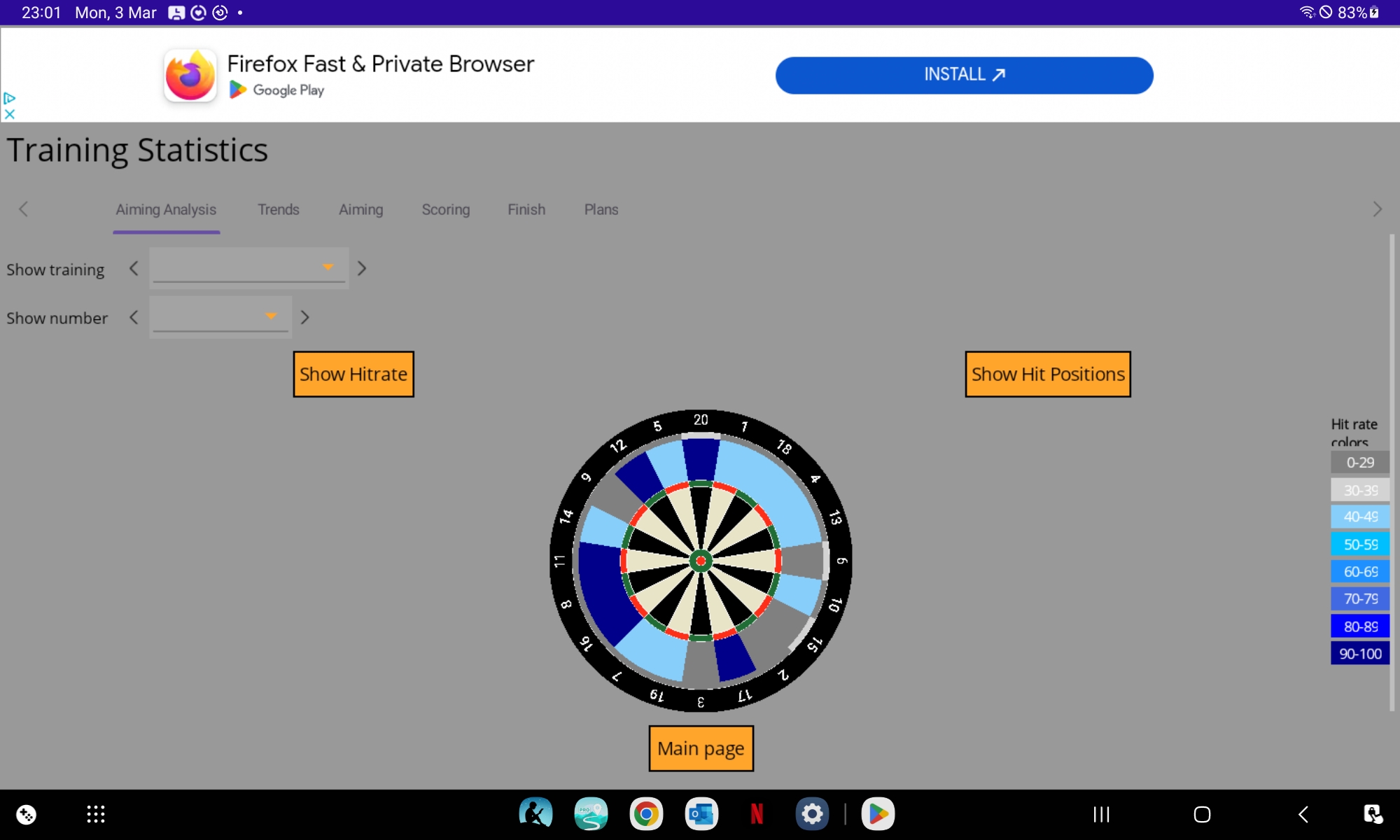The width and height of the screenshot is (1400, 840).
Task: Open the Show training dropdown
Action: (x=248, y=268)
